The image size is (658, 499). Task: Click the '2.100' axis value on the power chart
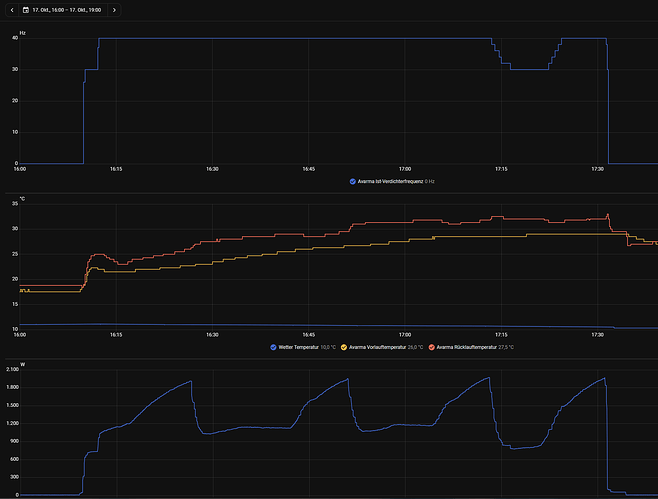[x=13, y=369]
